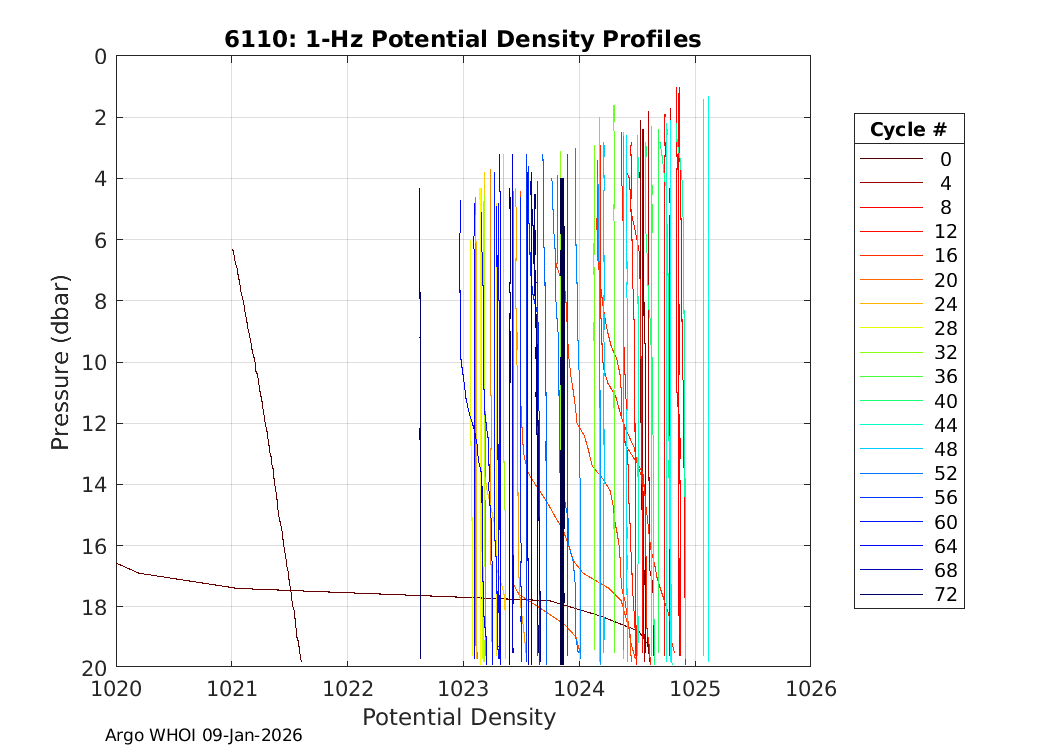Click the "Pressure (dbar)" y-axis label

coord(60,361)
